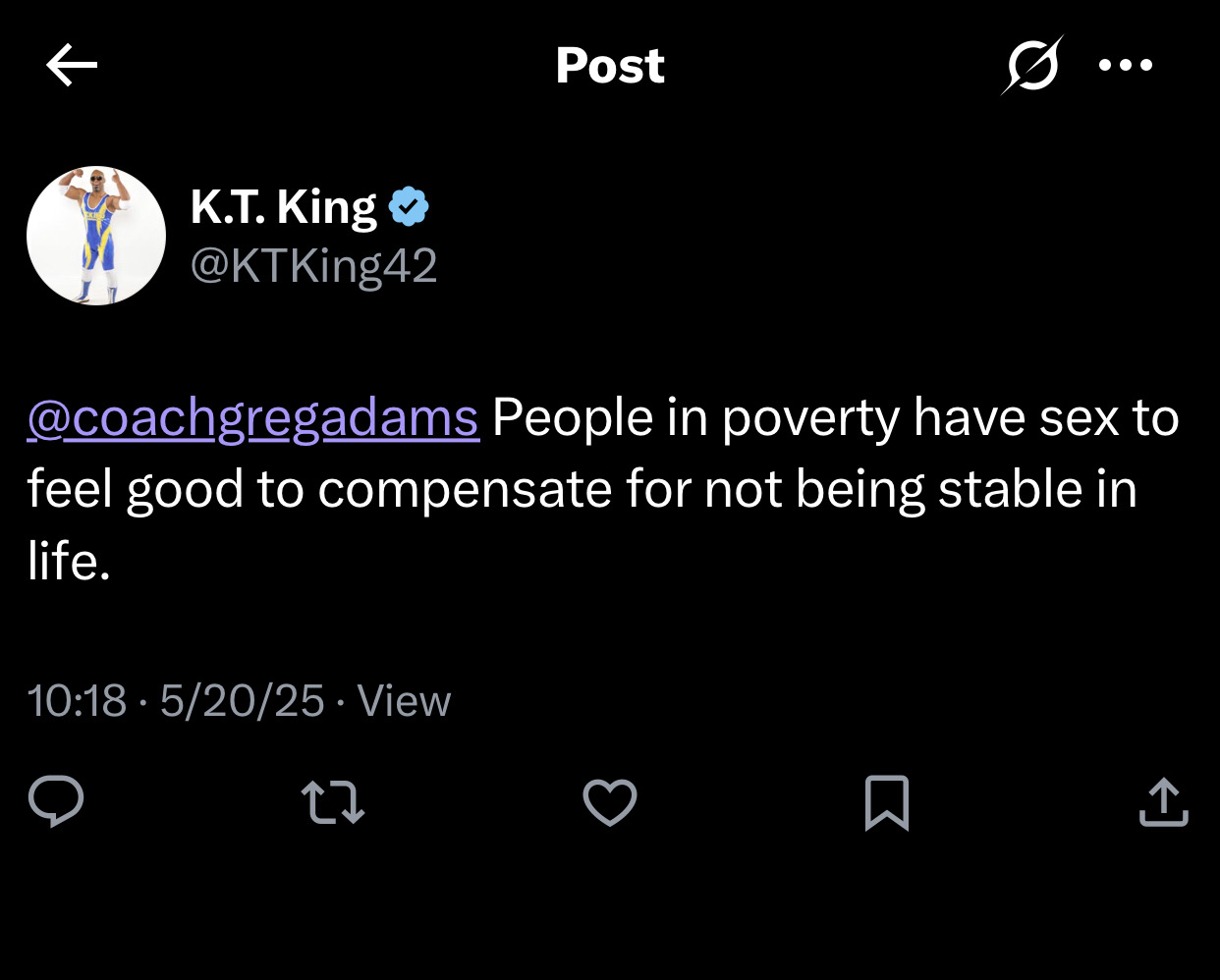Follow the @coachgregadams mention link
The width and height of the screenshot is (1220, 980).
click(253, 418)
